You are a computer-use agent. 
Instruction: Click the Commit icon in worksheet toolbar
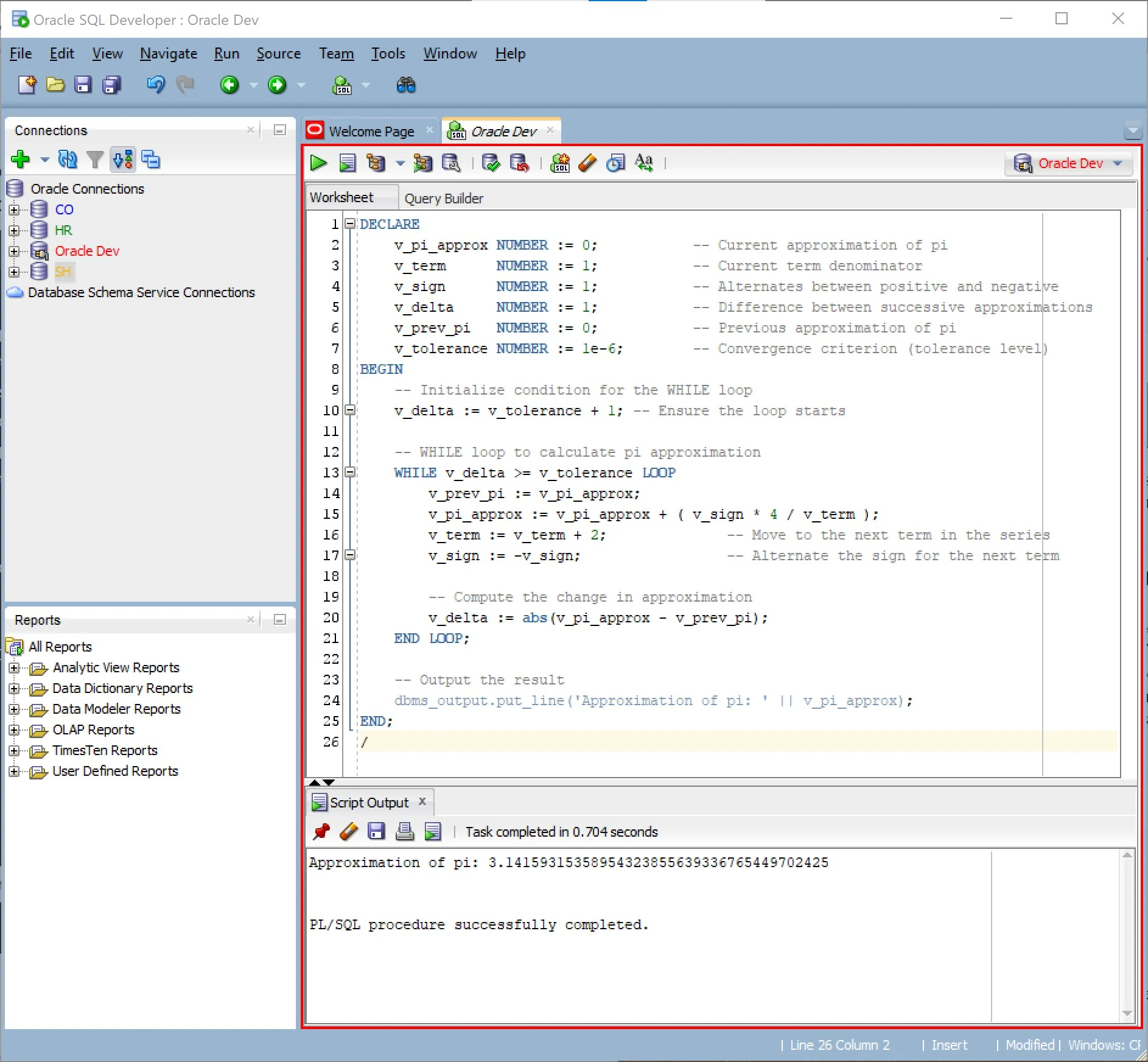coord(491,163)
